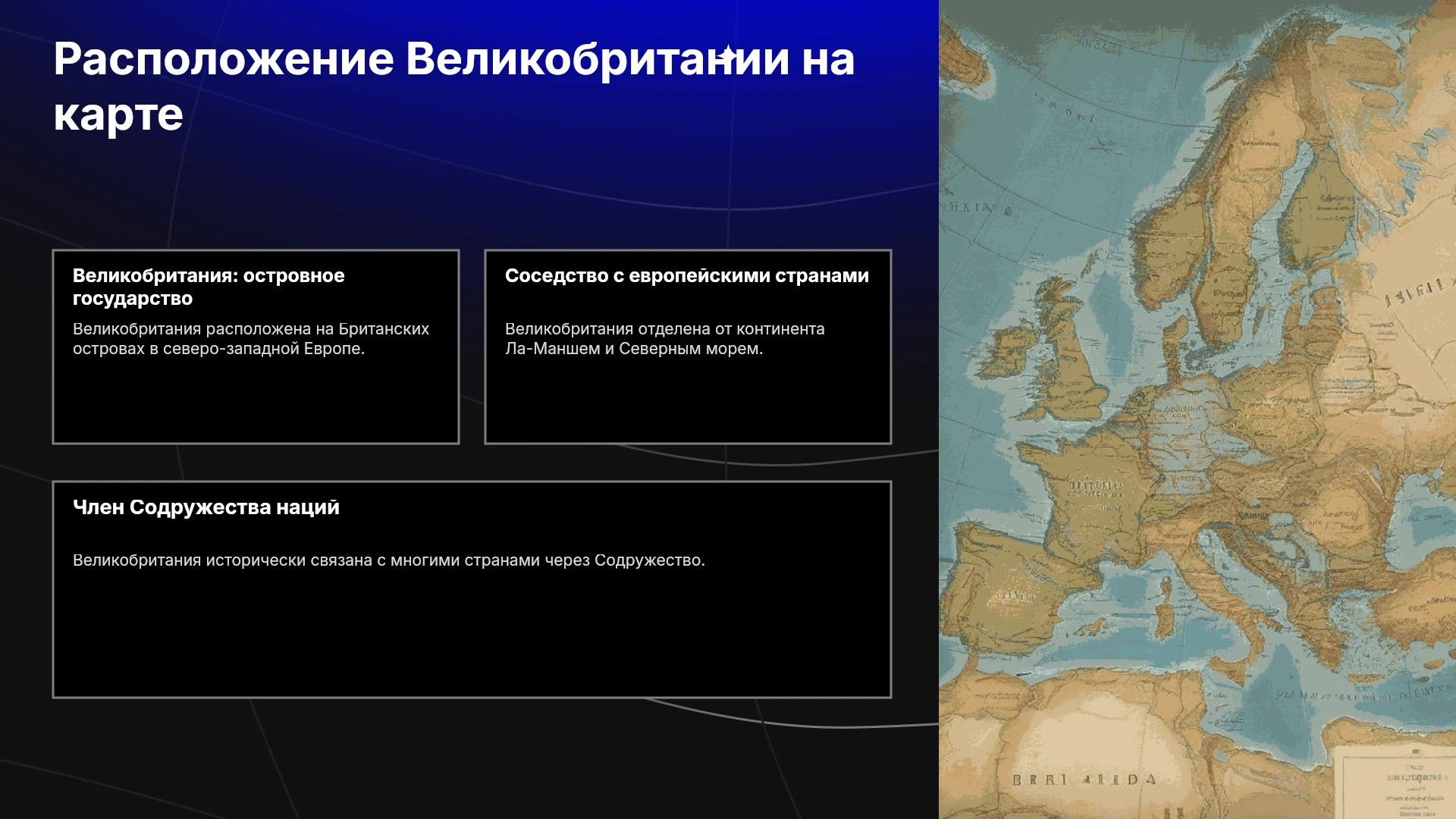1456x819 pixels.
Task: Click the legend box on the map corner
Action: 1394,781
